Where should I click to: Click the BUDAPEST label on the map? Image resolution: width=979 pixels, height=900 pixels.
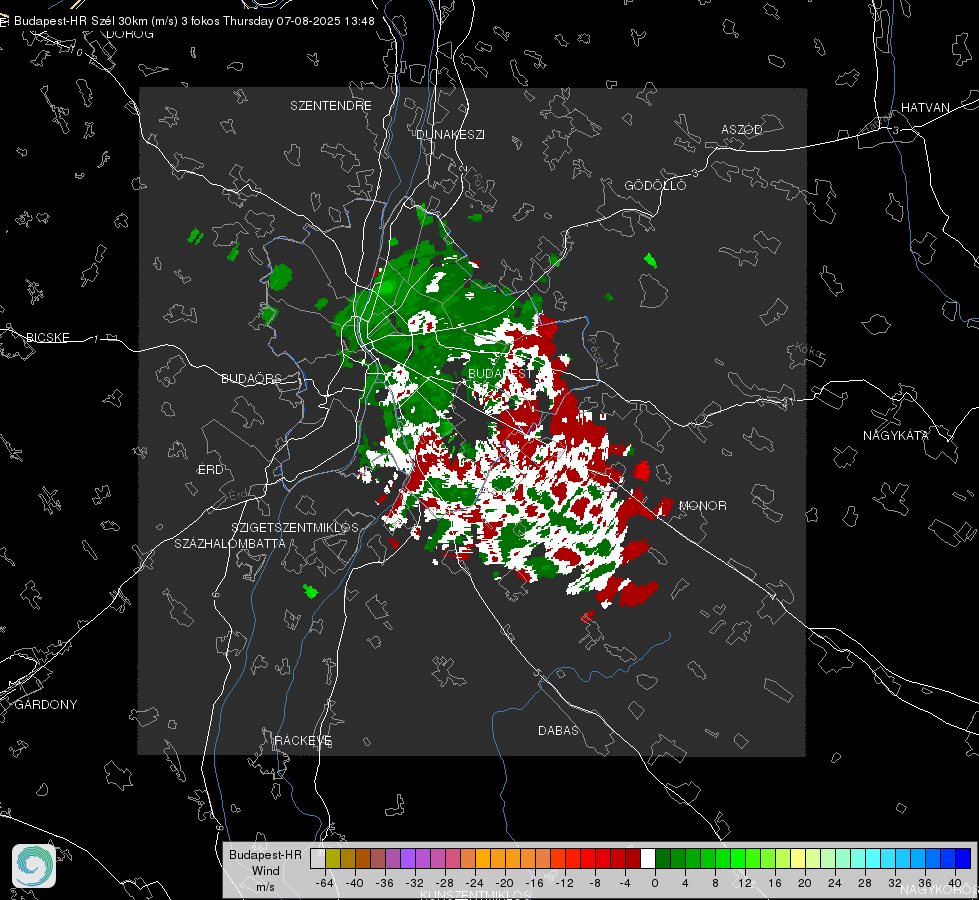(x=501, y=373)
